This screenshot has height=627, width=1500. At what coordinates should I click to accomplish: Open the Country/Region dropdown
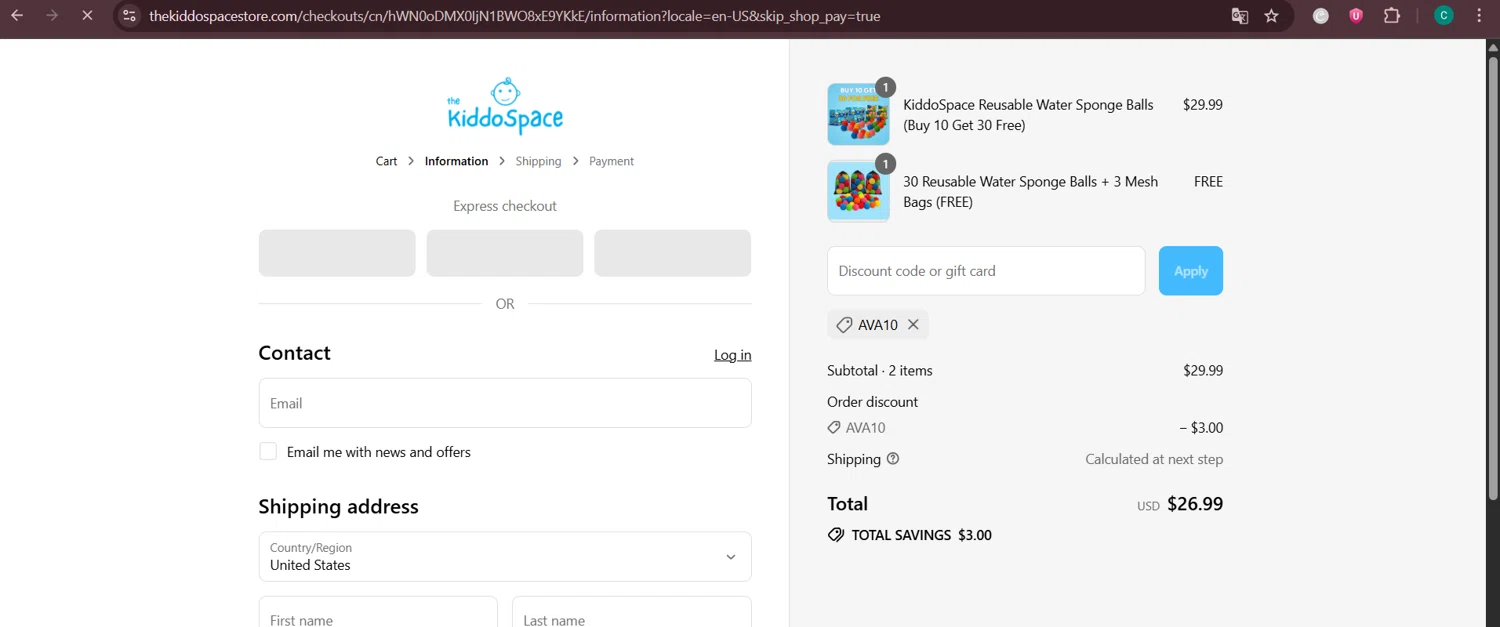coord(505,556)
